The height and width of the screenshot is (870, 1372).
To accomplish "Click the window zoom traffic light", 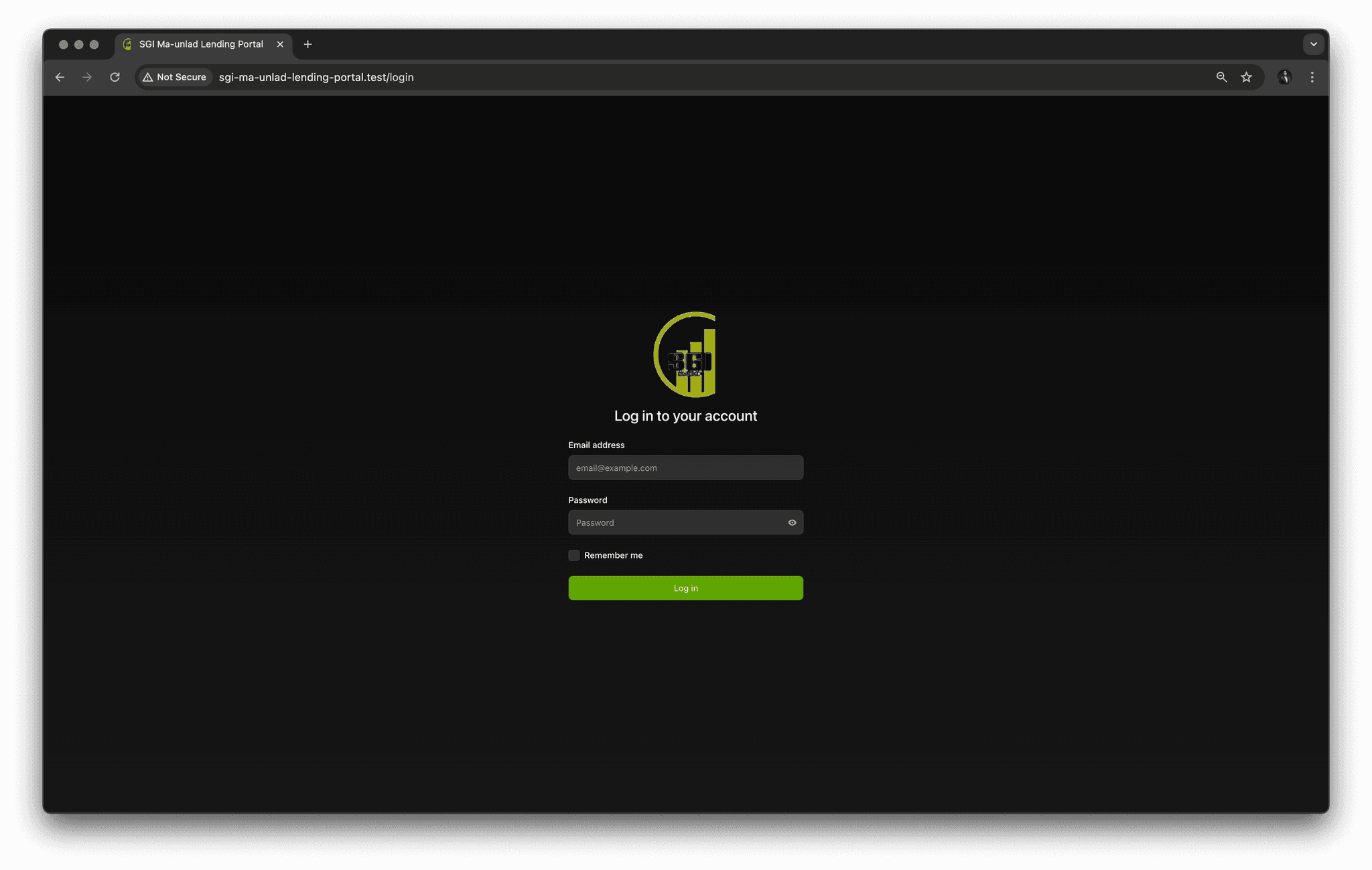I will [x=94, y=44].
